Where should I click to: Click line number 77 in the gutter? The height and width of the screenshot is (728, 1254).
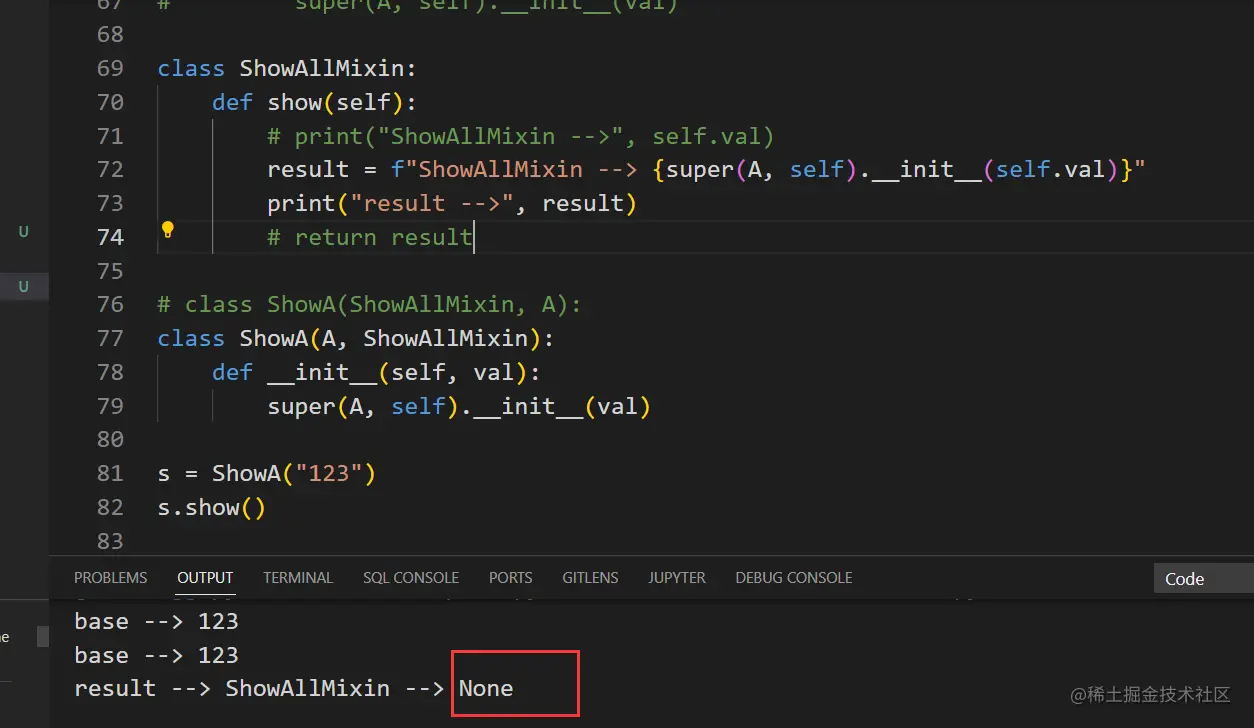point(110,339)
